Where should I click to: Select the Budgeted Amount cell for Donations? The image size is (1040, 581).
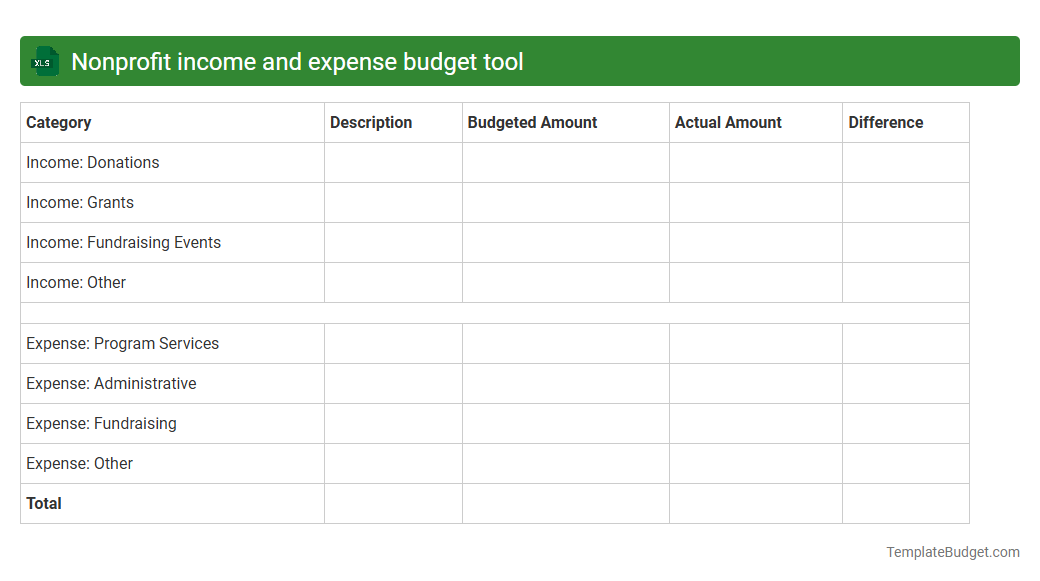point(565,162)
